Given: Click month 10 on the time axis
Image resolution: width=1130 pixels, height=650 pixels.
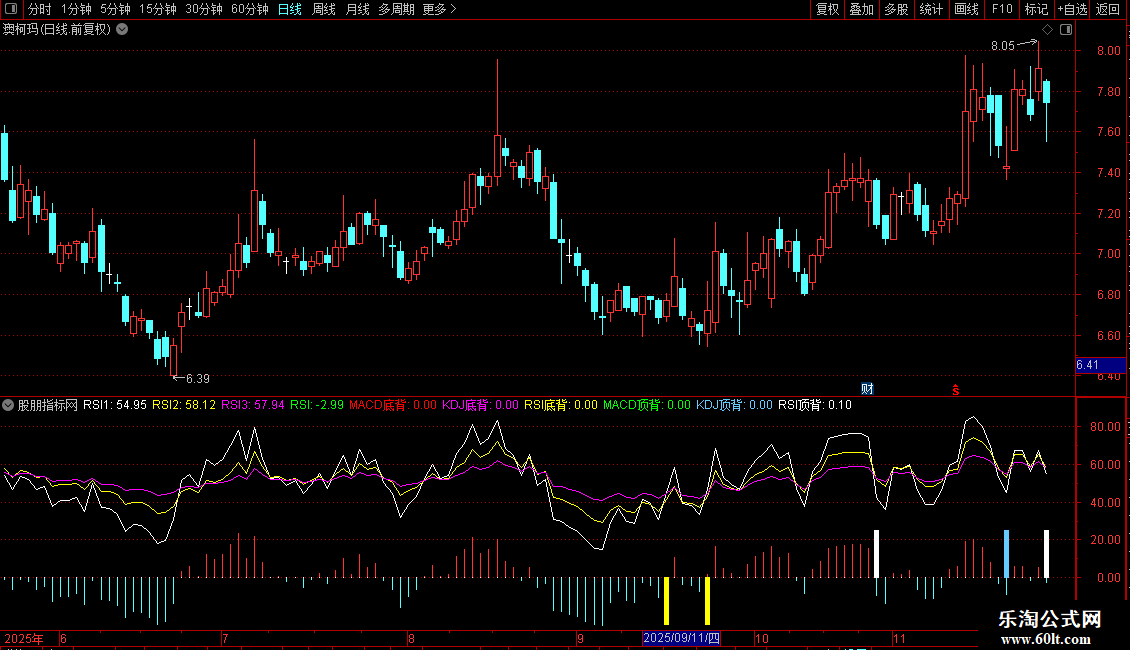Looking at the screenshot, I should pyautogui.click(x=762, y=638).
